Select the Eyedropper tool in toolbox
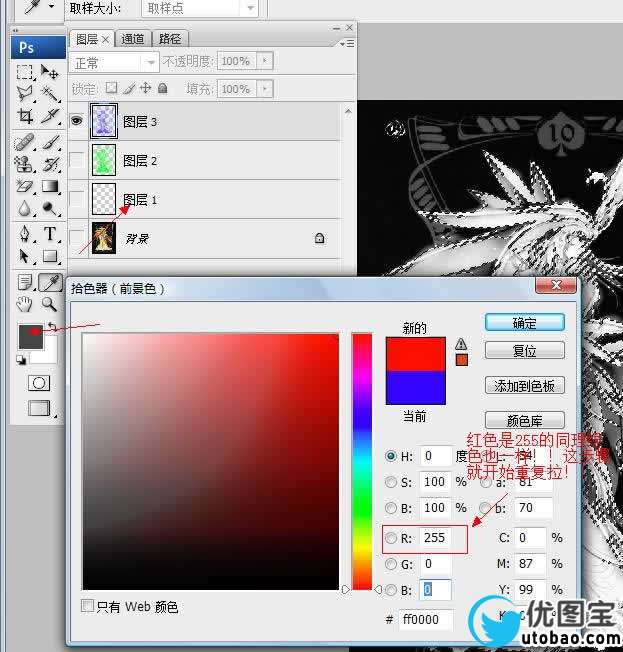This screenshot has height=652, width=623. coord(51,282)
